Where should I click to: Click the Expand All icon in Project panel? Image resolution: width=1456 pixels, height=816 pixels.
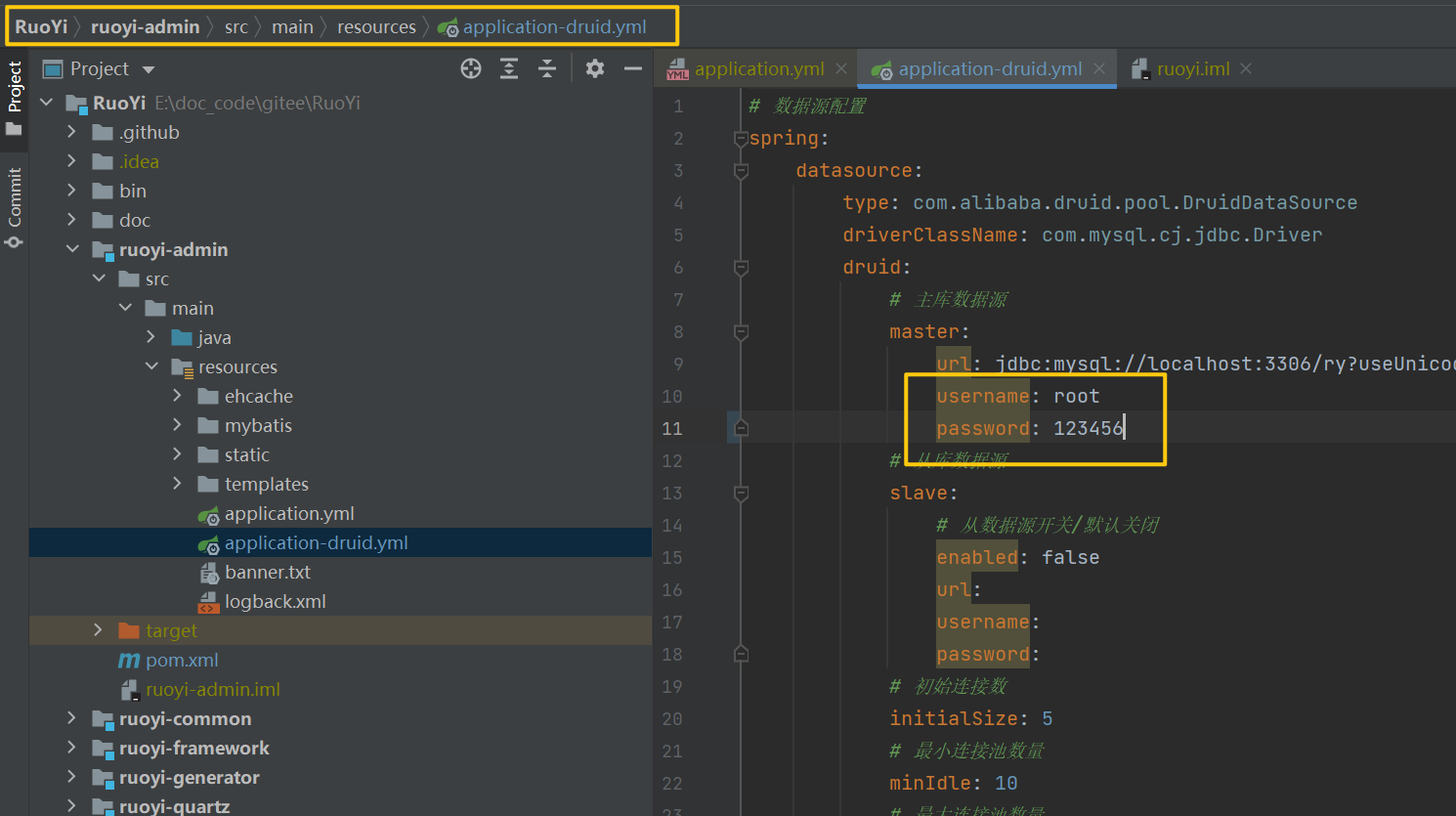tap(509, 68)
